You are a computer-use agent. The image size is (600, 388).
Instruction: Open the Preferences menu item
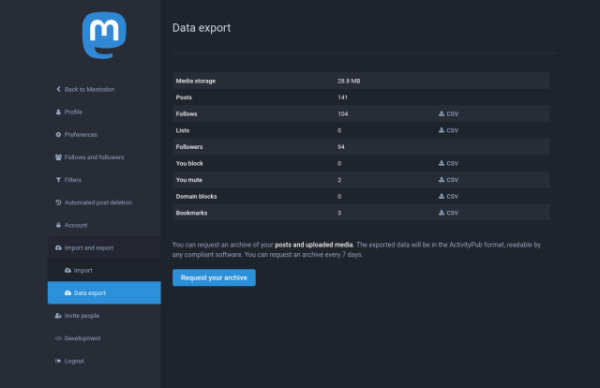click(104, 134)
